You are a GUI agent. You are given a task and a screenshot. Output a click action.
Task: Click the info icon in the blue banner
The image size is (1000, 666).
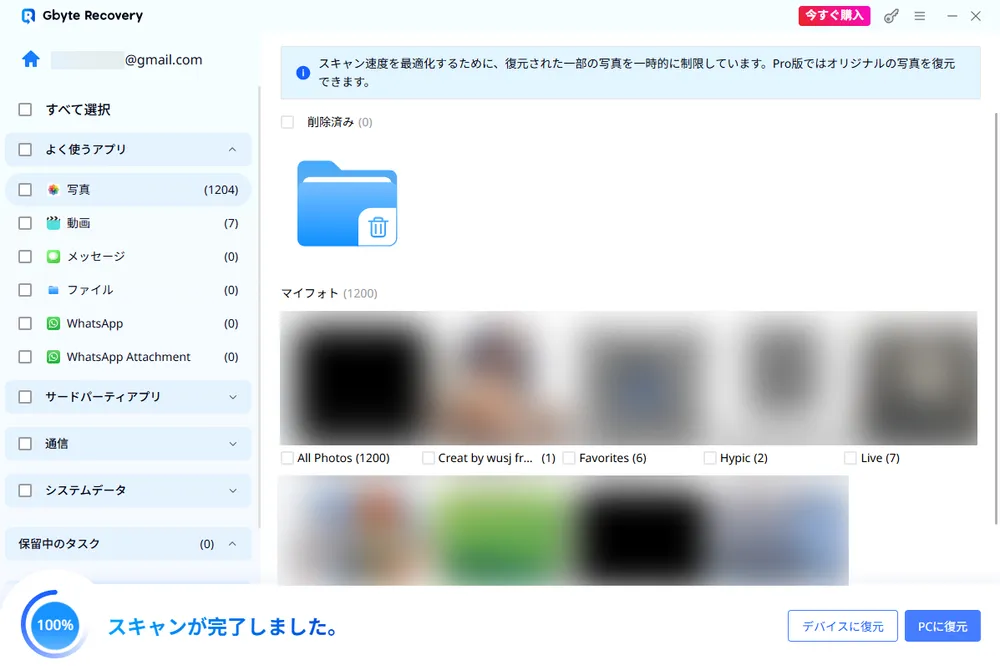(x=301, y=72)
